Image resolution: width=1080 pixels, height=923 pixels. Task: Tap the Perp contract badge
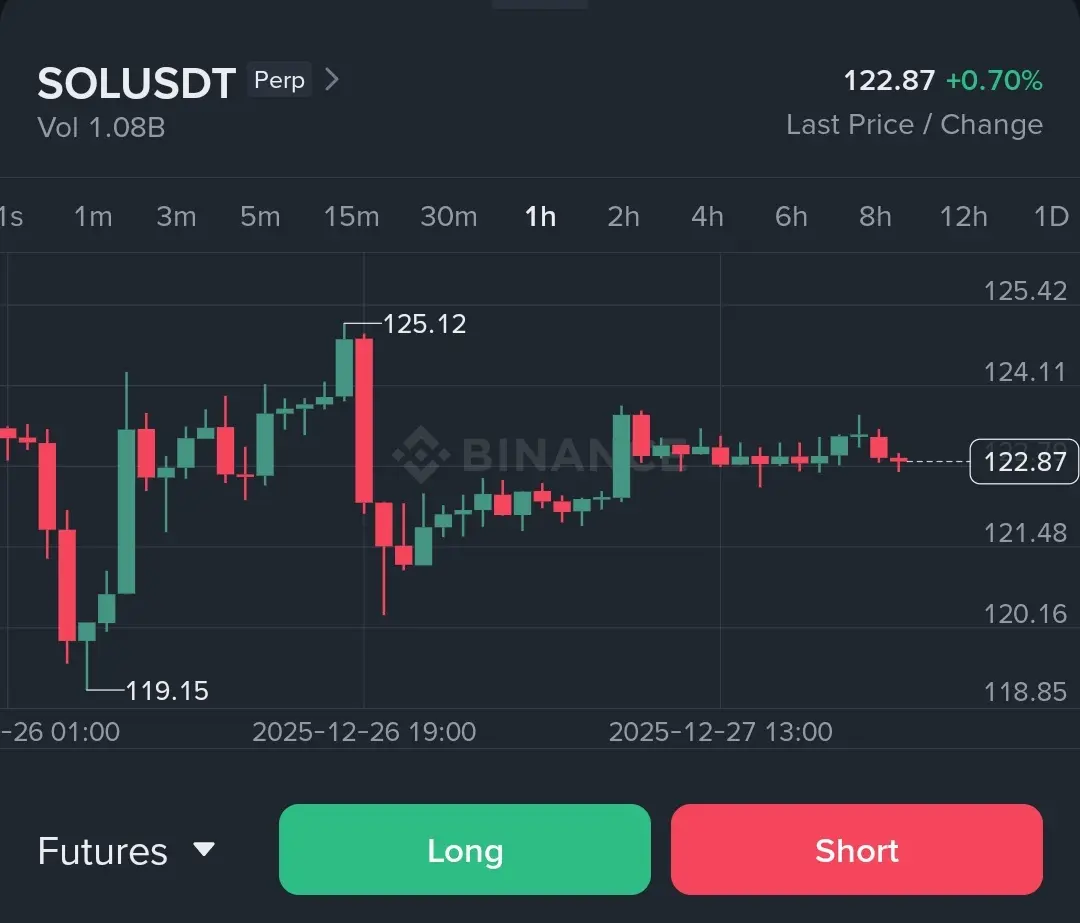tap(279, 80)
